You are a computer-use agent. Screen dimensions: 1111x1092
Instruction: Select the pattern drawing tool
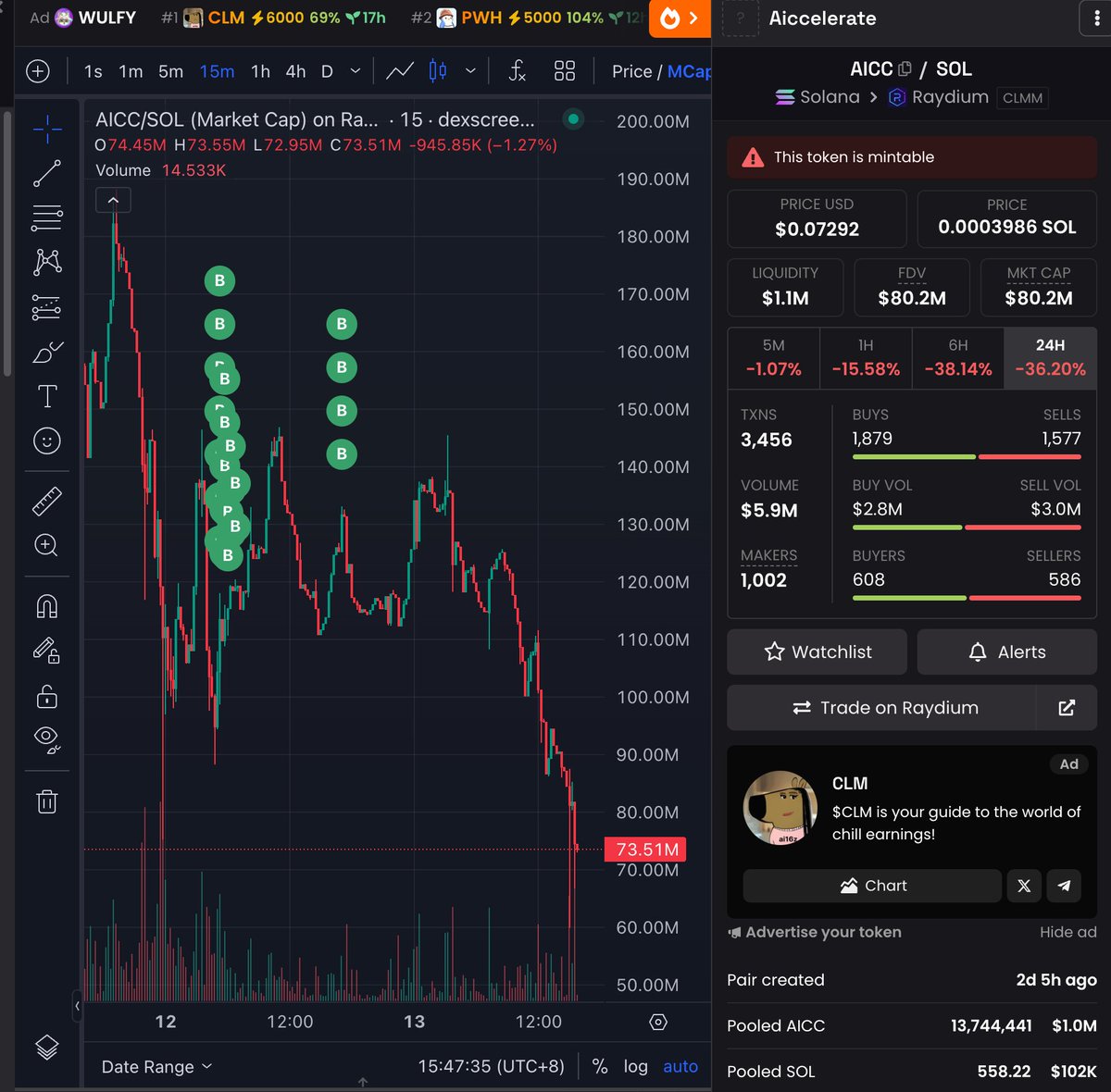tap(47, 262)
